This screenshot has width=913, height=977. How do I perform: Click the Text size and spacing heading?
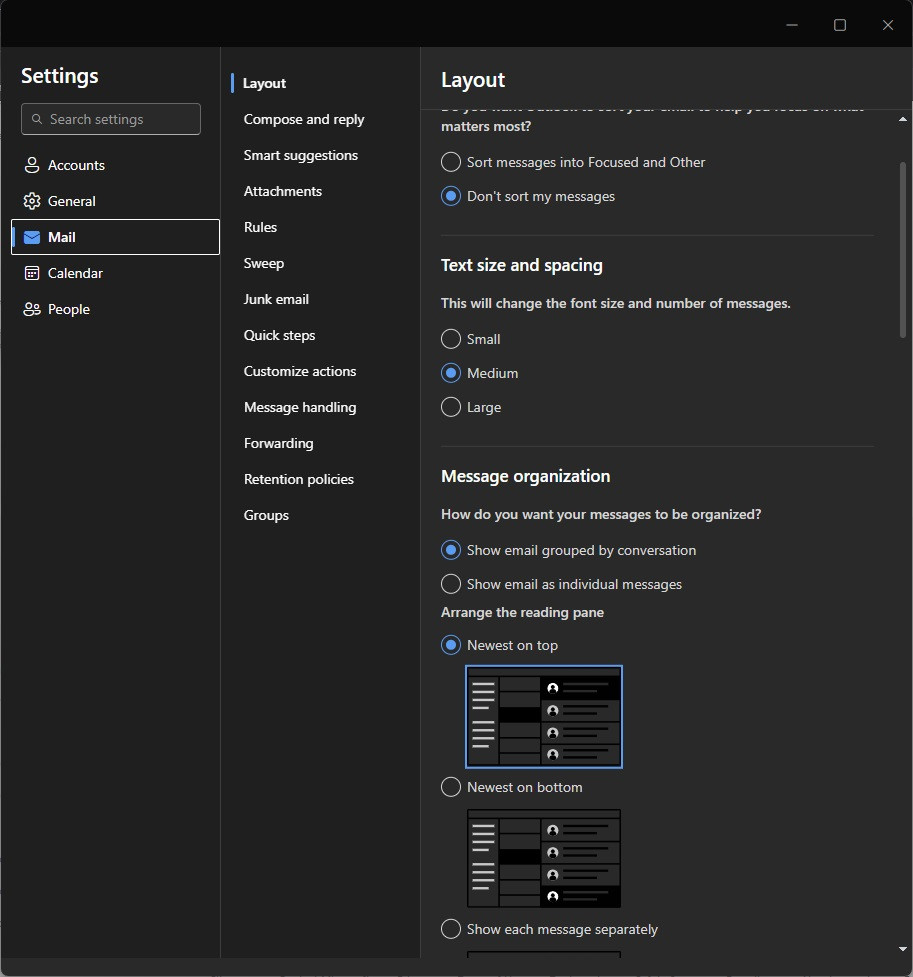(522, 265)
